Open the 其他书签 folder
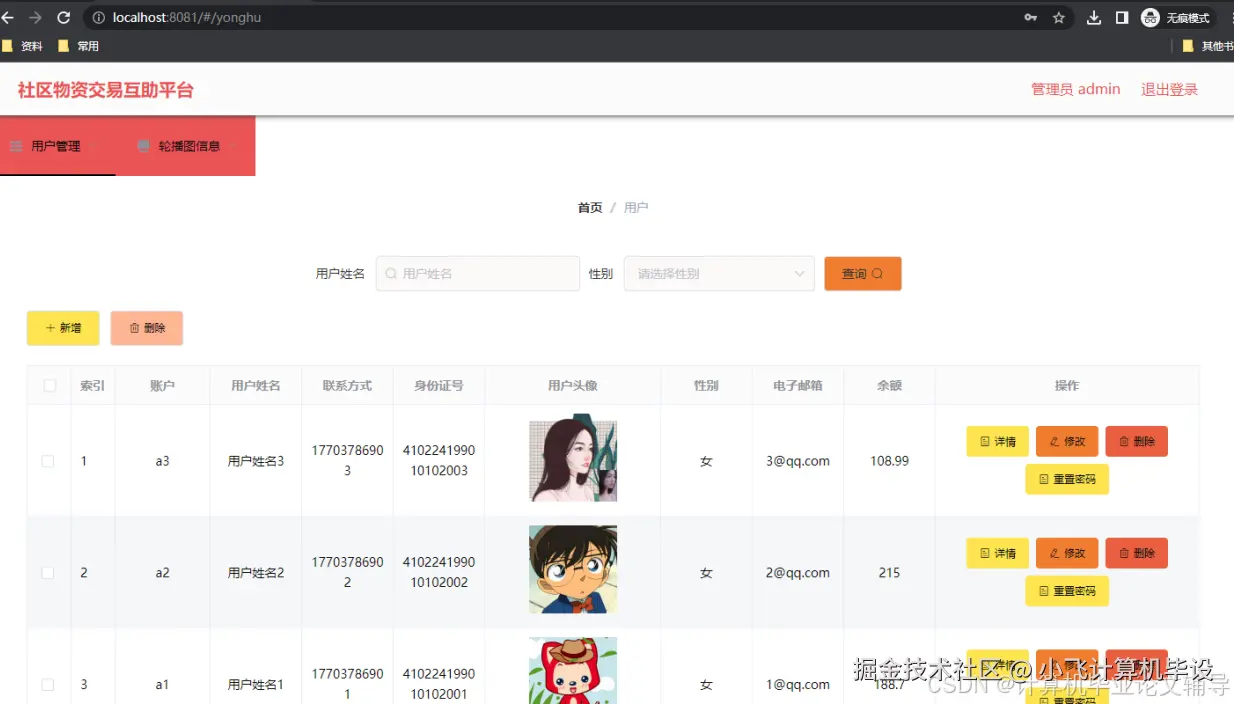Screen dimensions: 1234x704 [1208, 46]
